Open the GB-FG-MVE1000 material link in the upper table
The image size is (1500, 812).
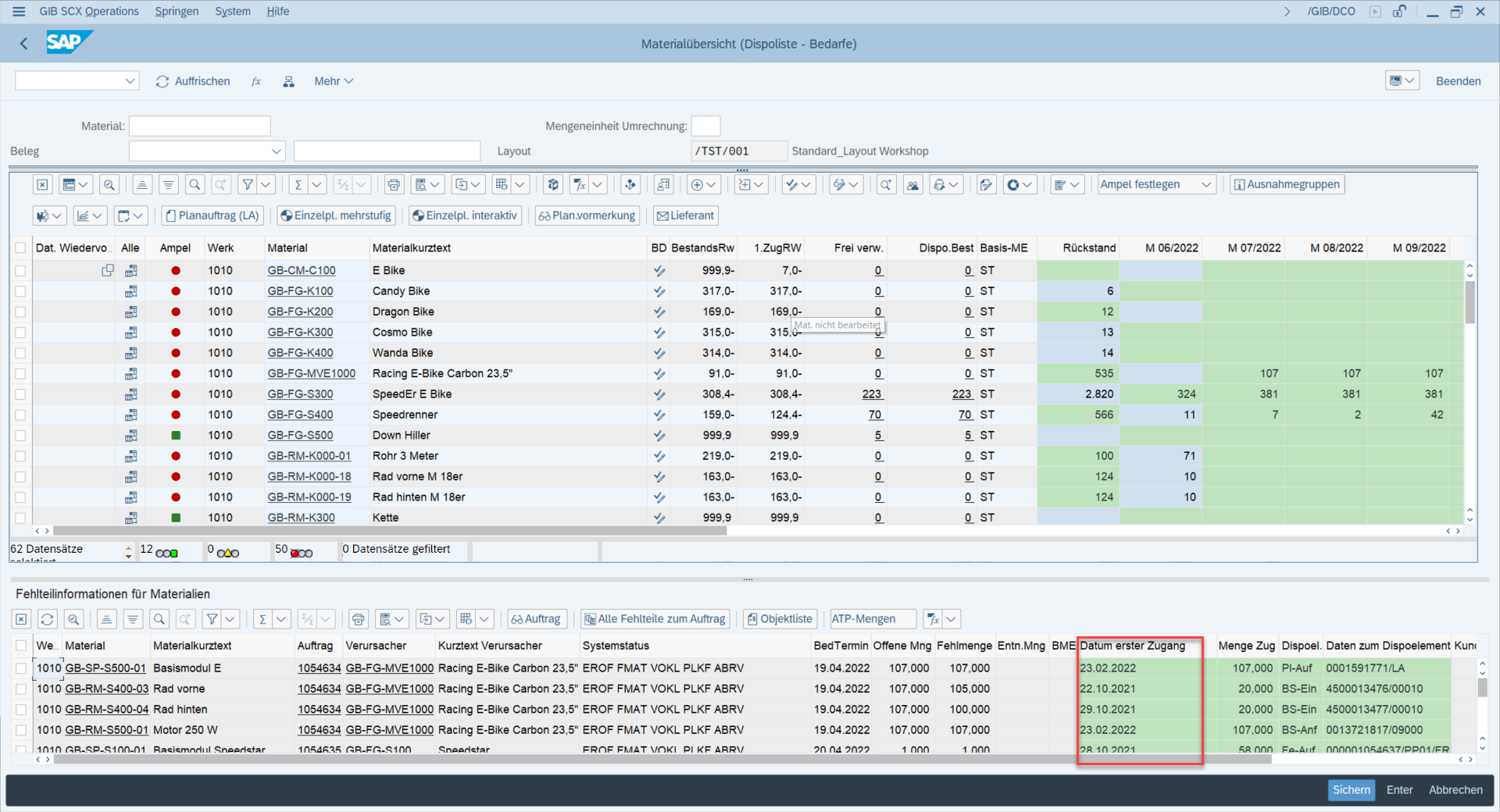pyautogui.click(x=311, y=374)
